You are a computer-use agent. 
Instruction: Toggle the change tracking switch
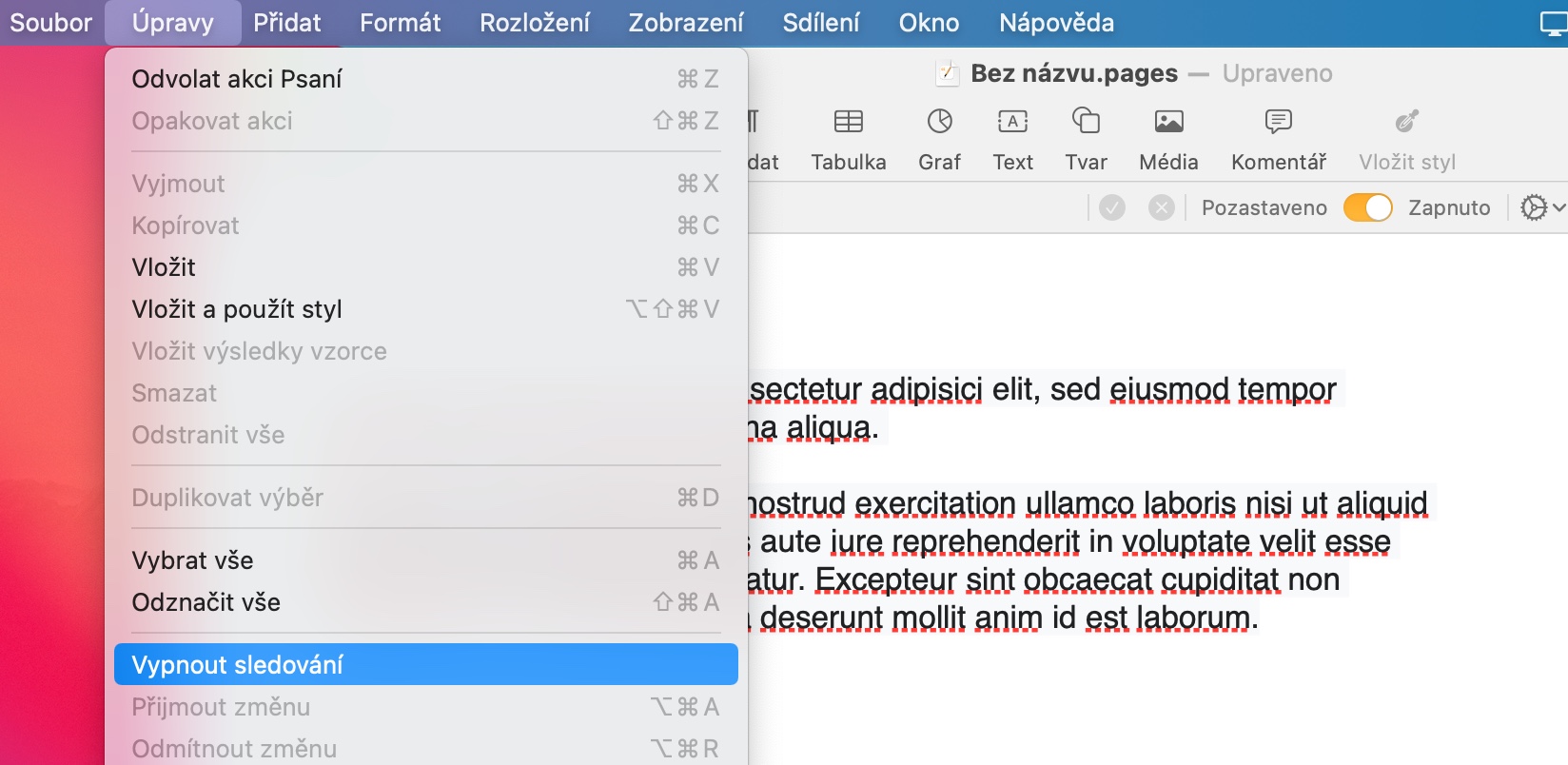pyautogui.click(x=1367, y=207)
